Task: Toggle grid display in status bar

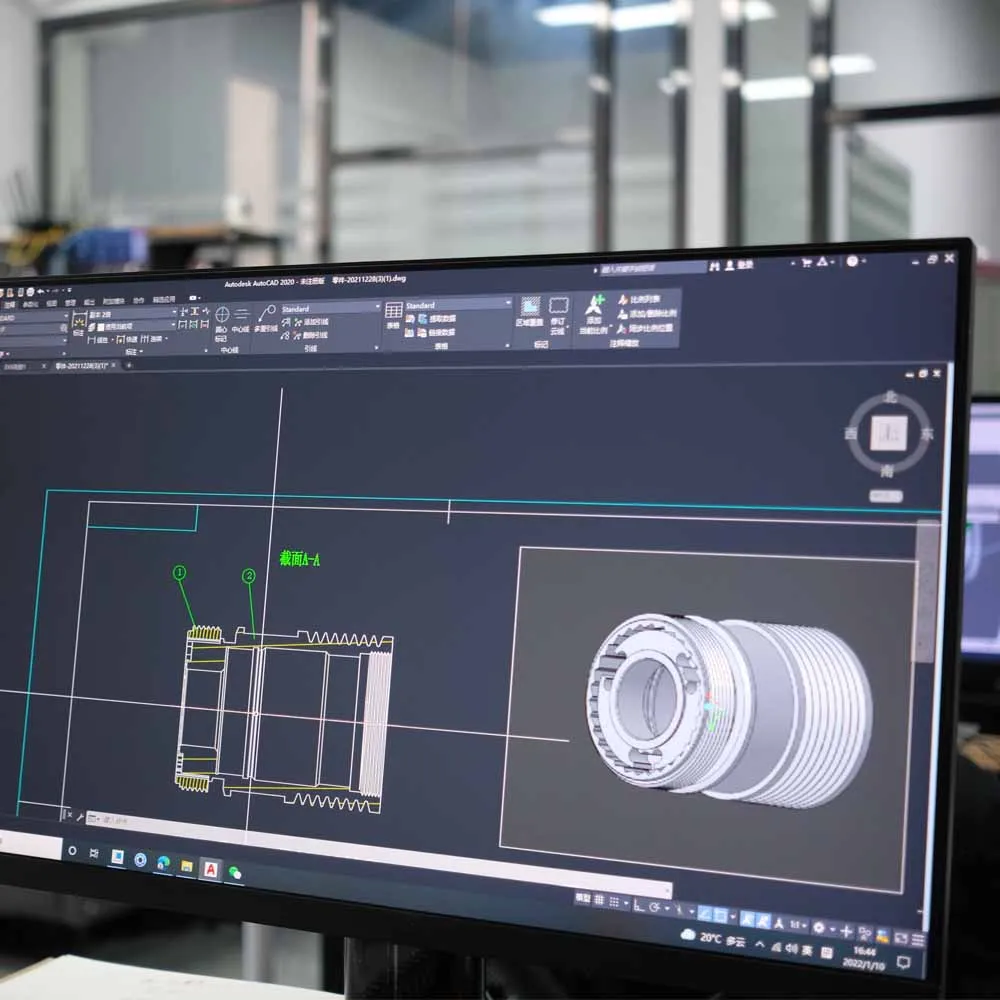Action: click(599, 900)
